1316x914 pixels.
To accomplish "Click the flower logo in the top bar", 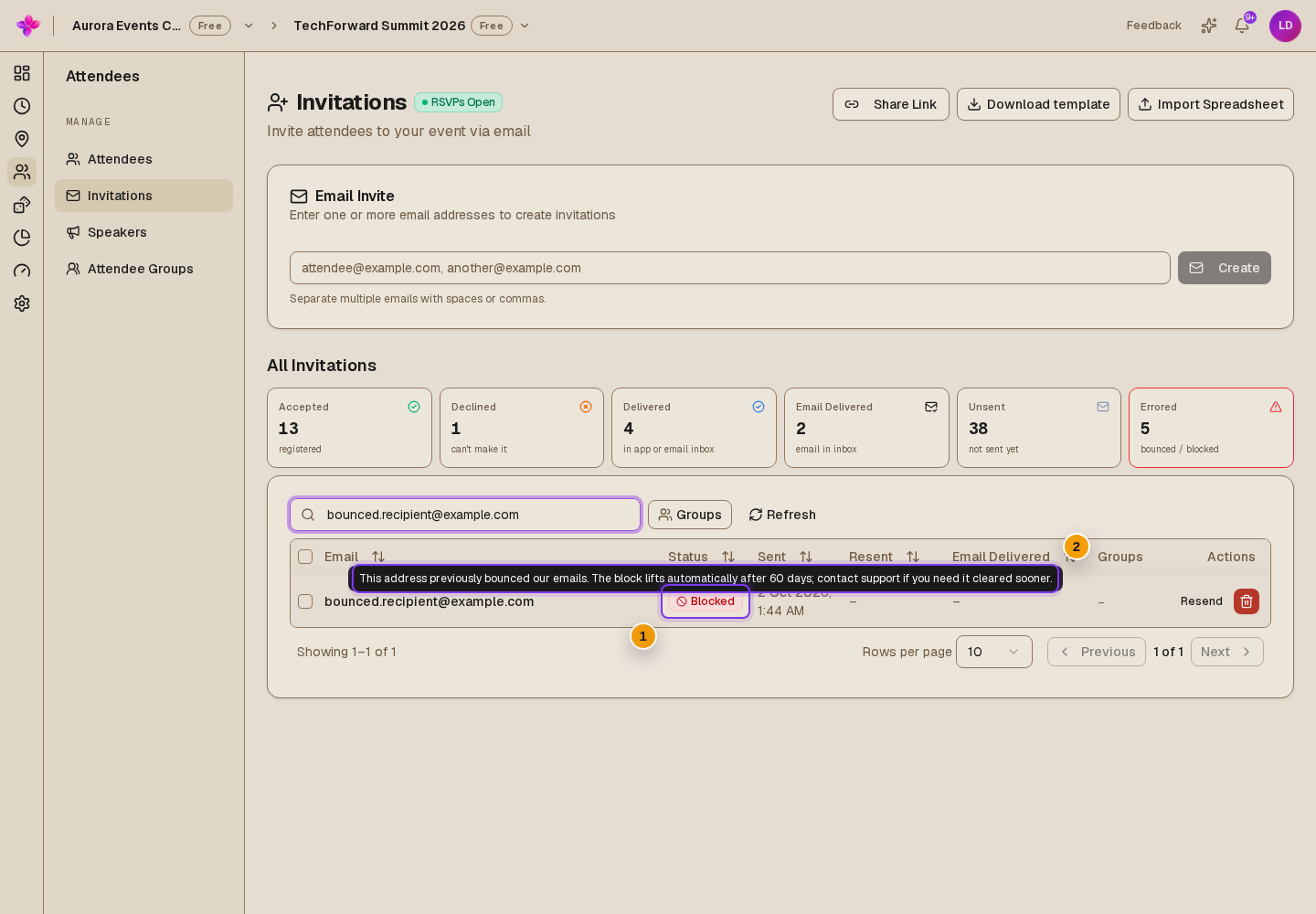I will coord(28,26).
